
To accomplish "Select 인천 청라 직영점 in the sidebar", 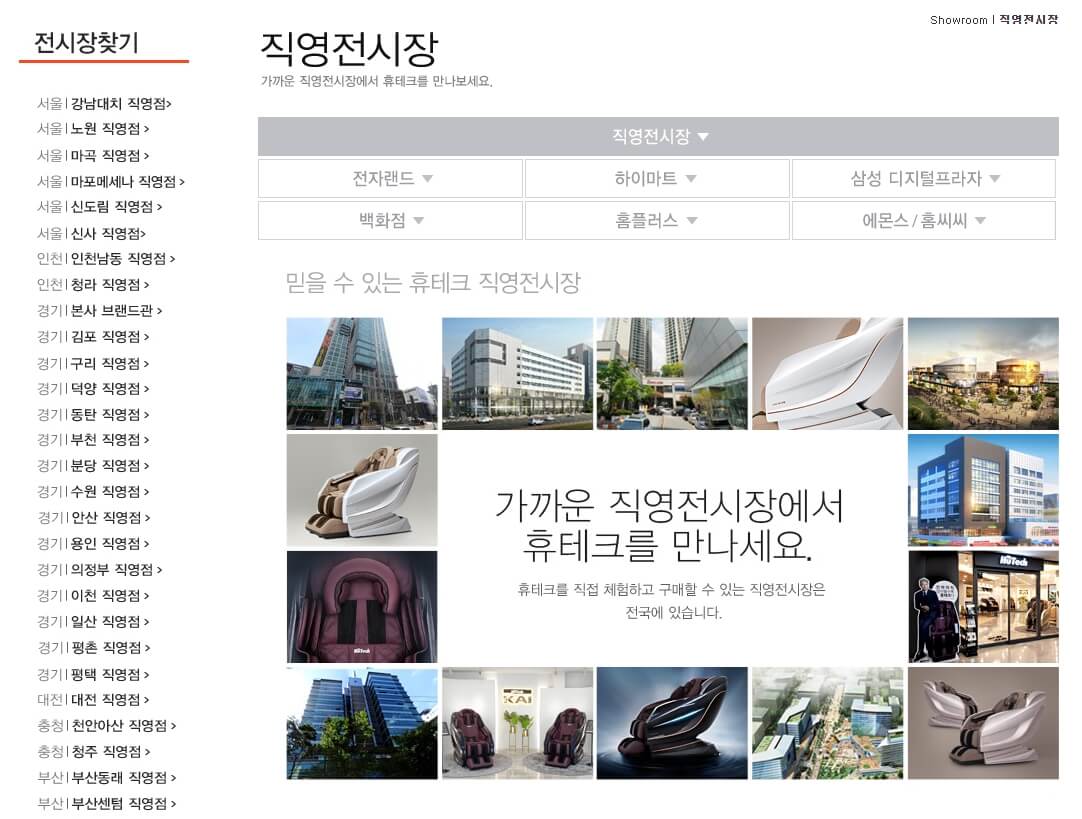I will click(x=93, y=285).
